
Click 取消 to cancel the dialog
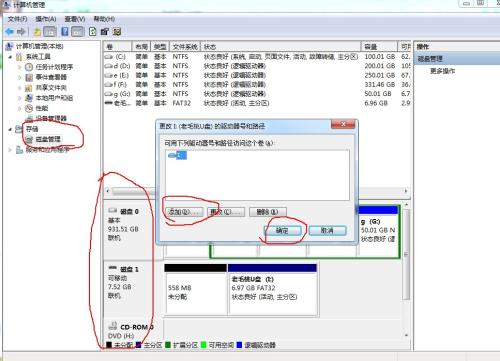327,230
